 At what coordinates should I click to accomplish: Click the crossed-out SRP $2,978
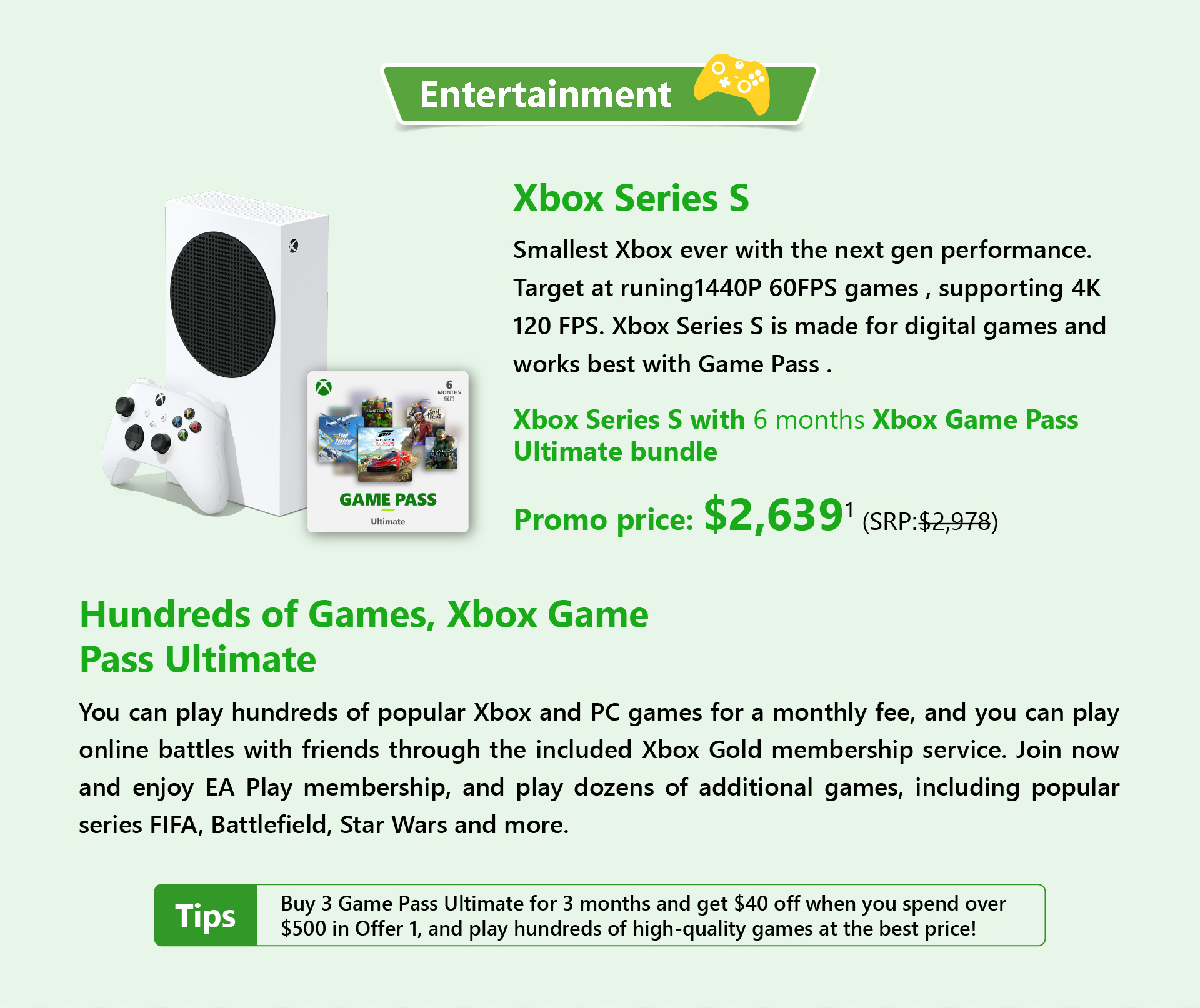coord(955,521)
